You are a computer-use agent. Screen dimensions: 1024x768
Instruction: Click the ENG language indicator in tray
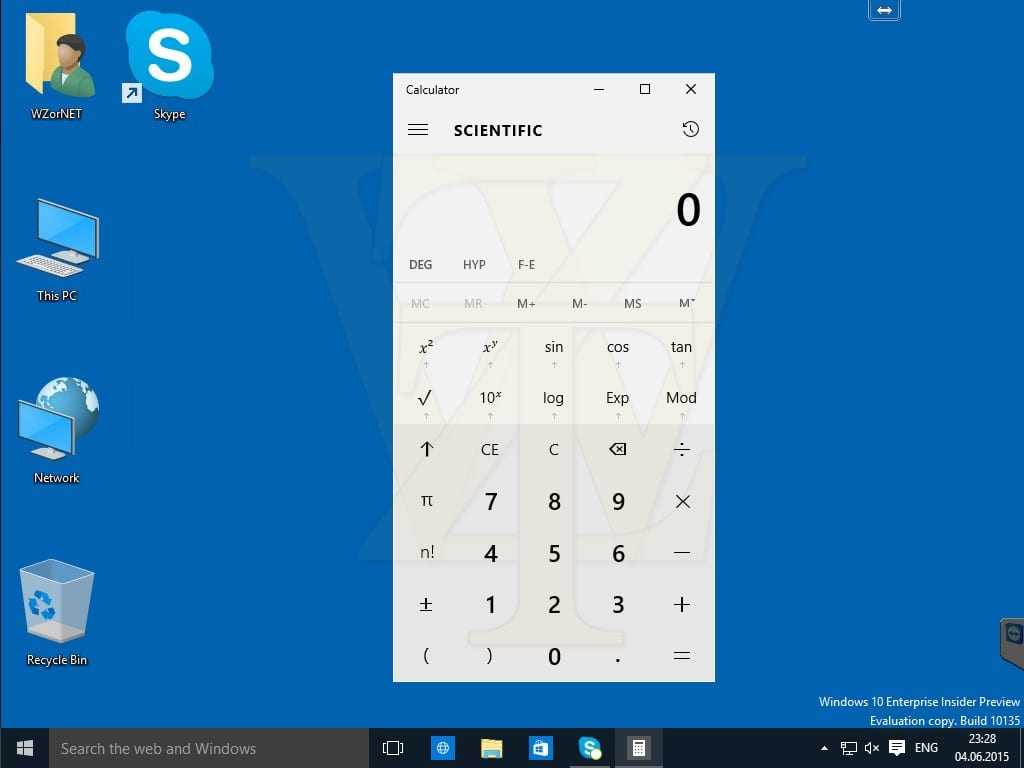(x=926, y=748)
